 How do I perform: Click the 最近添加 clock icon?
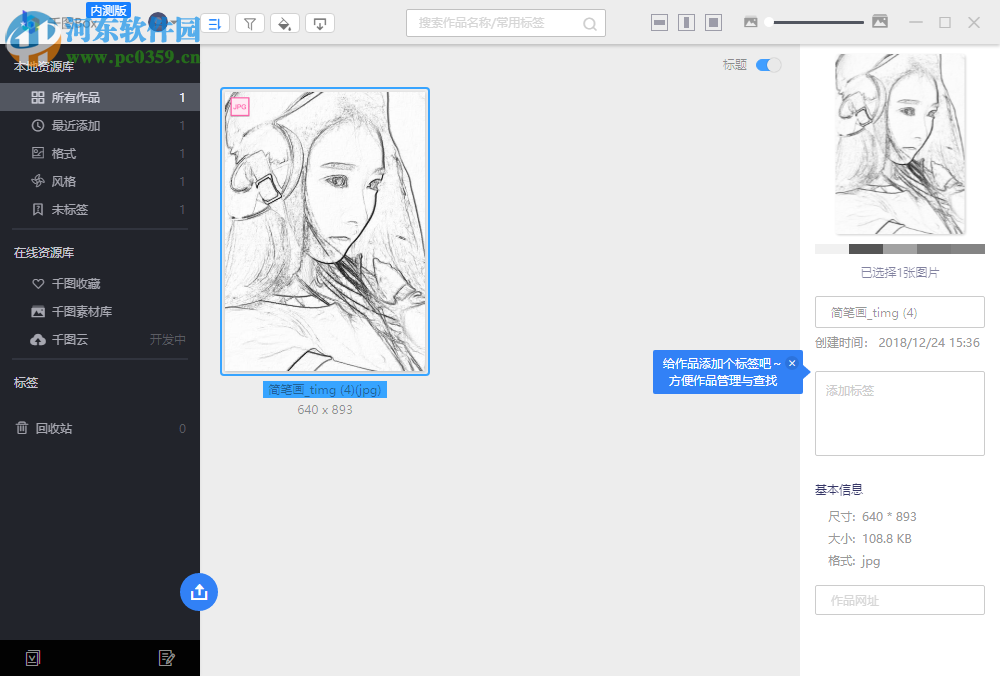(38, 126)
